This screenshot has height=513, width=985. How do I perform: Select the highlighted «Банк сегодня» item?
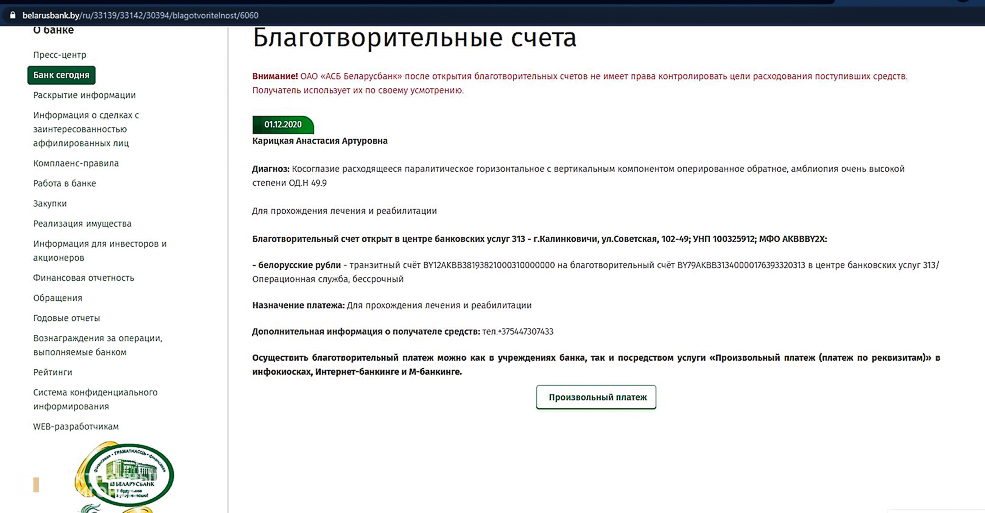[x=62, y=75]
